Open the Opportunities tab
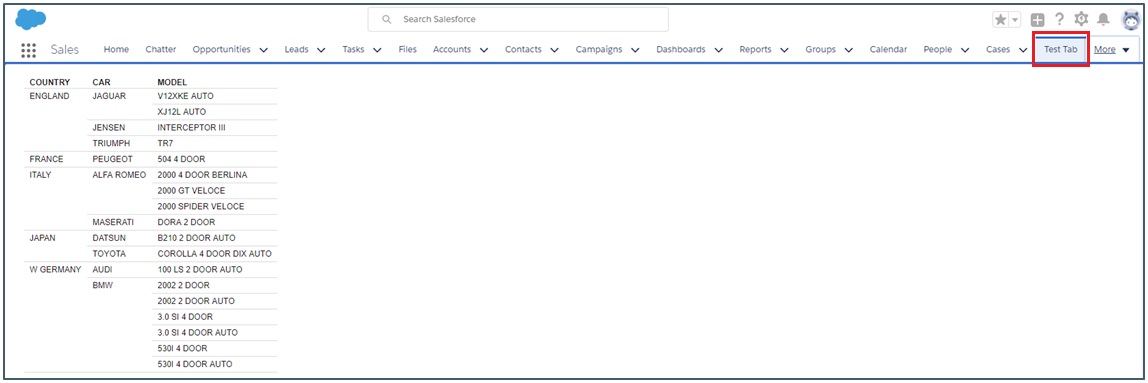 point(221,49)
